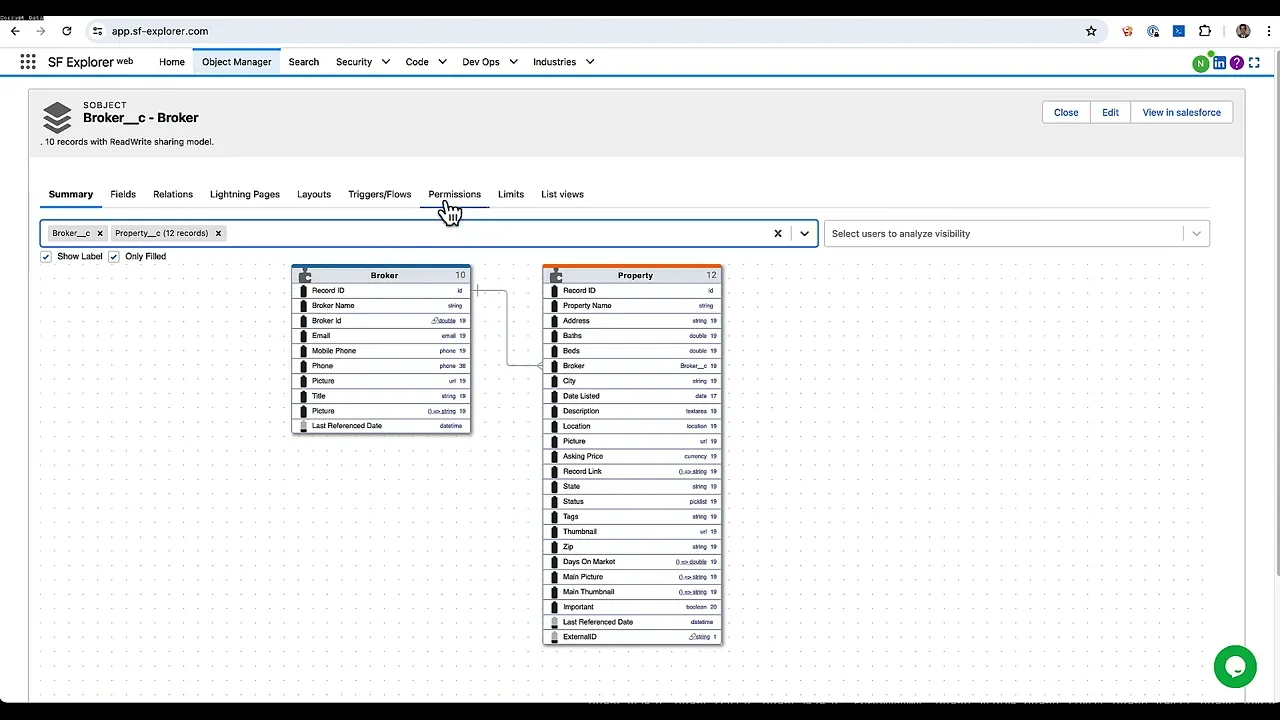Toggle fullscreen with the corner-brackets icon
The width and height of the screenshot is (1280, 720).
pos(1254,62)
